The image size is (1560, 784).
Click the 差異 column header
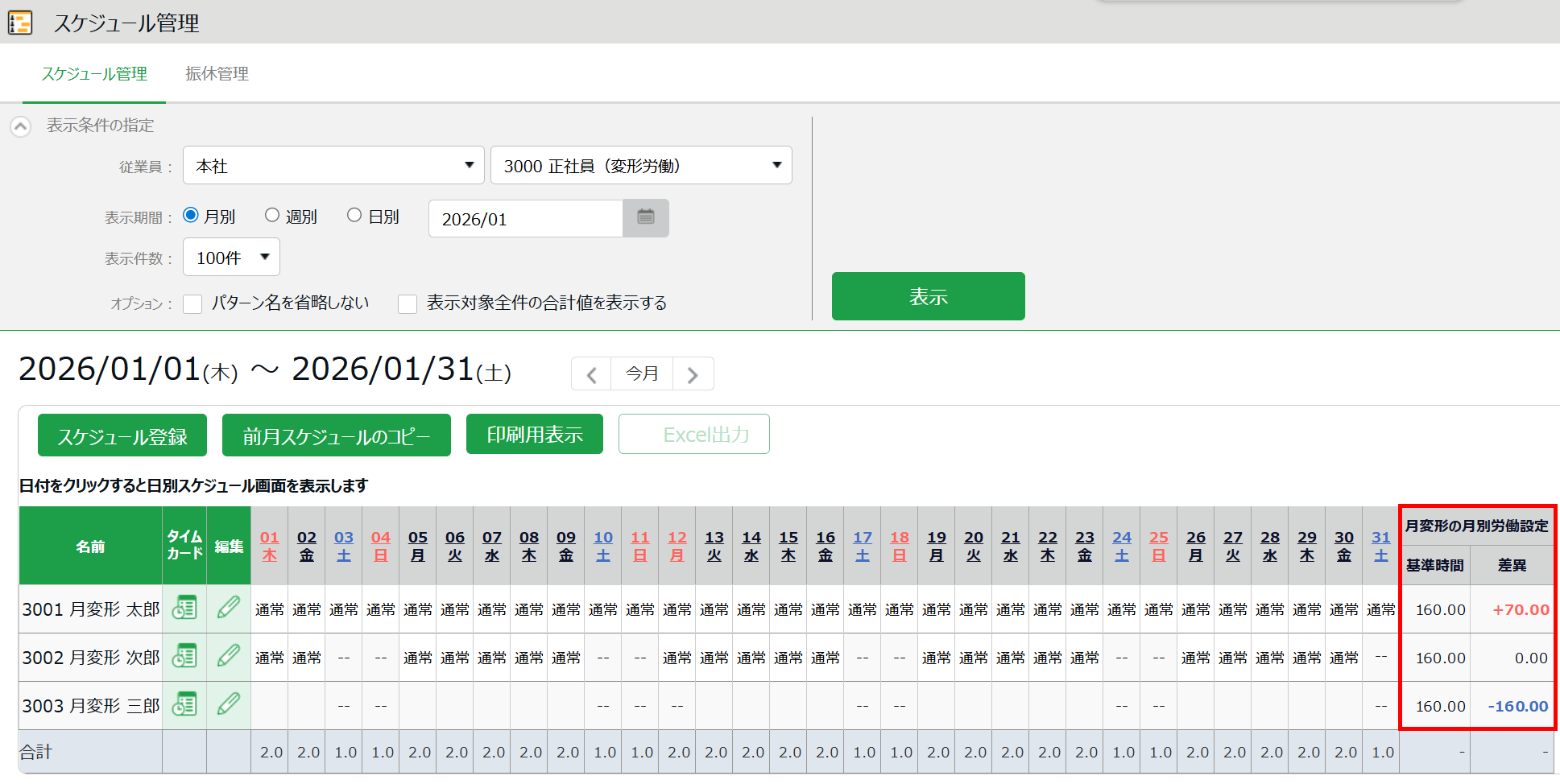coord(1512,565)
